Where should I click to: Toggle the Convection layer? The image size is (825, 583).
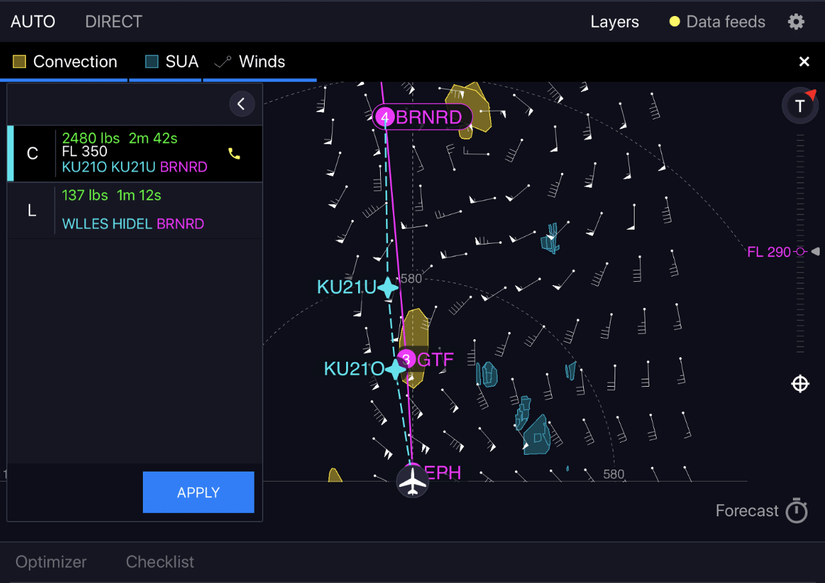(x=65, y=62)
